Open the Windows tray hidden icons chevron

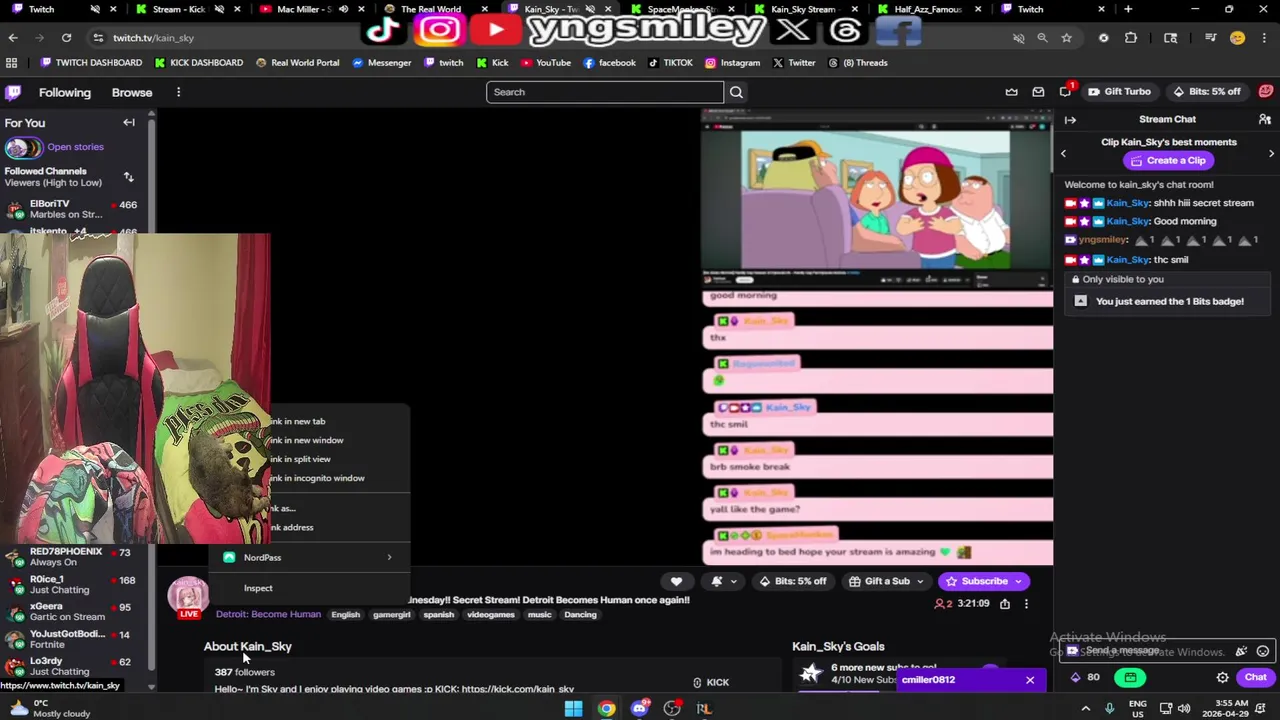[x=1086, y=708]
